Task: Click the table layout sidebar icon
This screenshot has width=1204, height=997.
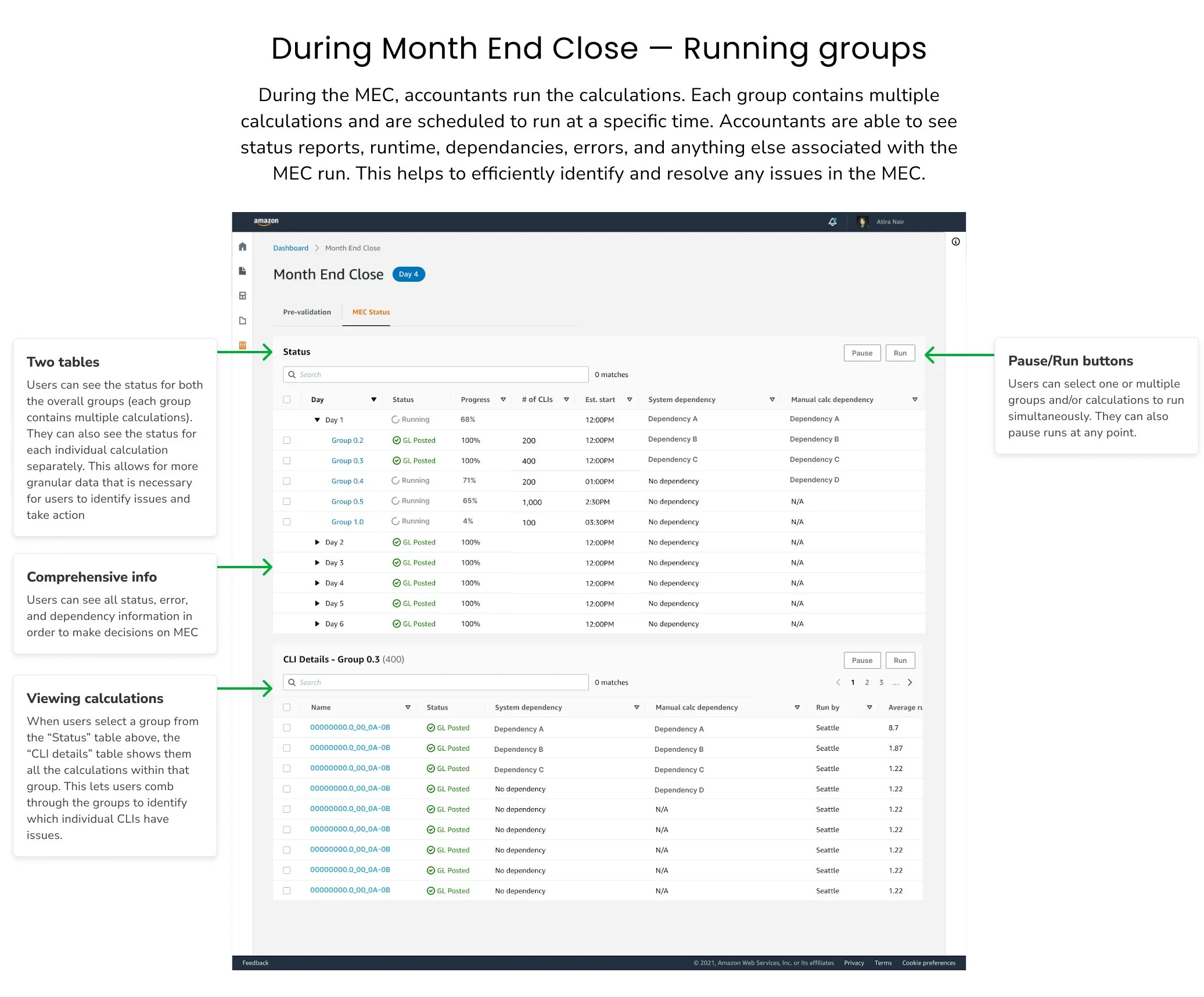Action: (242, 296)
